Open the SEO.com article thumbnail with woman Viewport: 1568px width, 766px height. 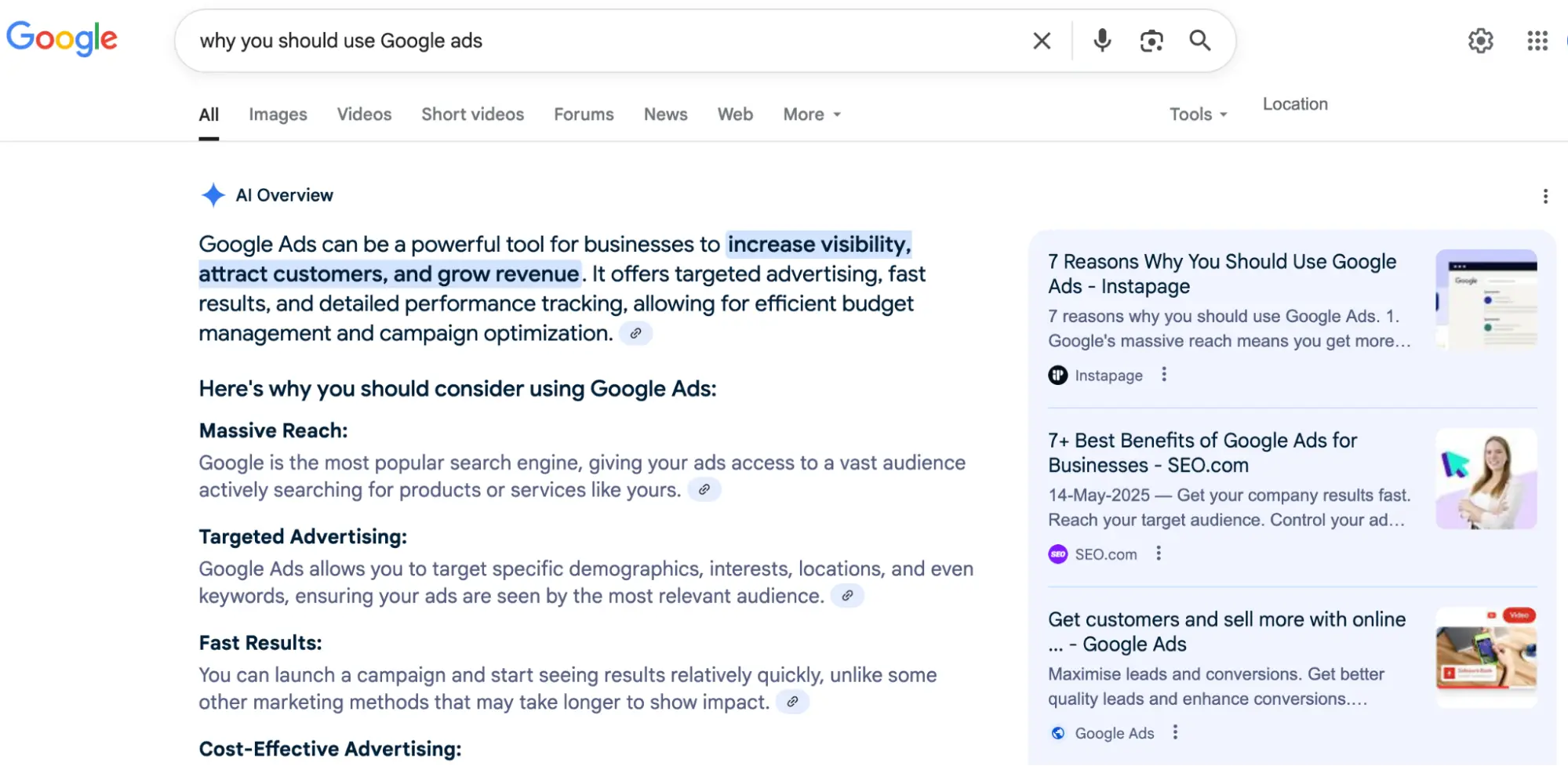coord(1486,478)
